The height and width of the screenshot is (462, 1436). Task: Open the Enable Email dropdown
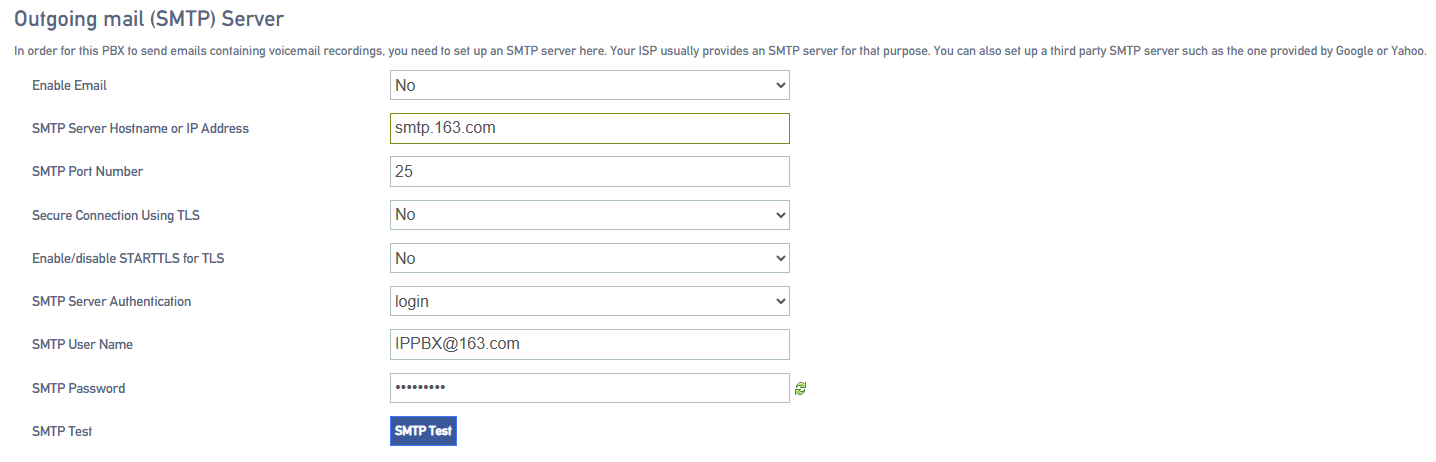[x=590, y=85]
